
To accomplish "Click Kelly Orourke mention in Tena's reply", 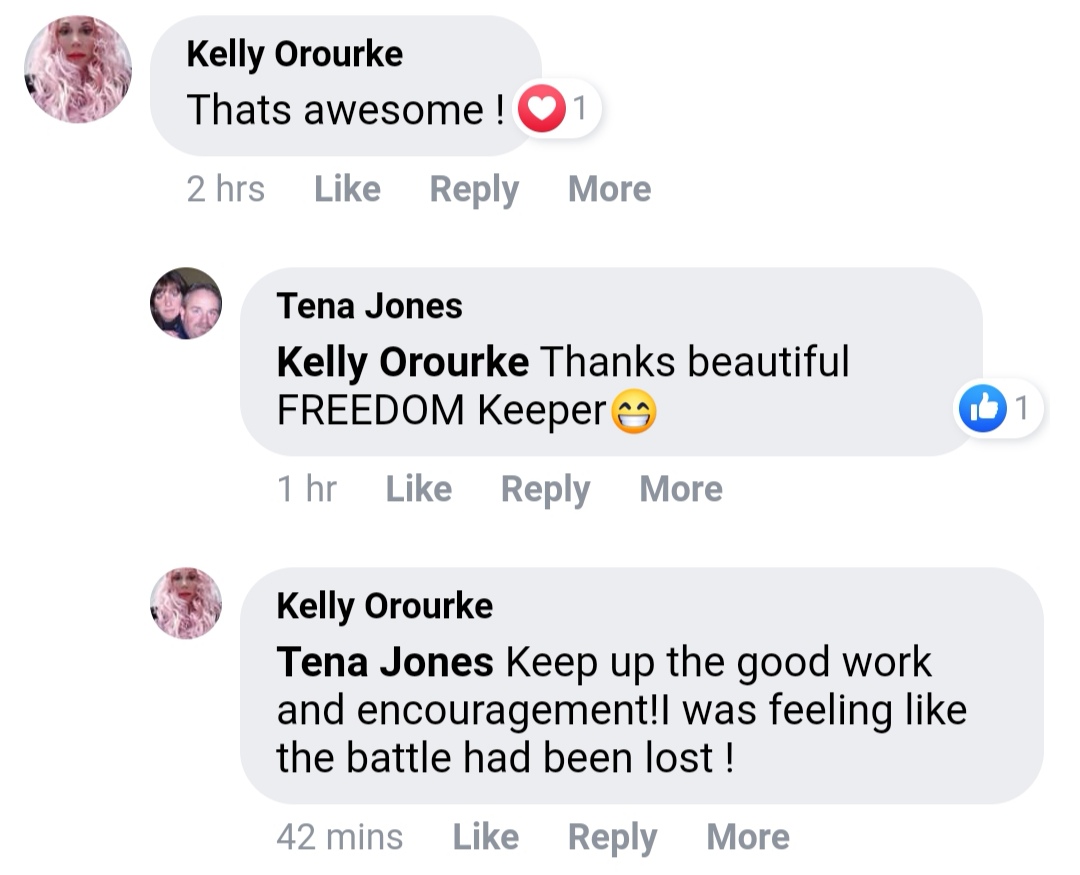I will (x=402, y=361).
